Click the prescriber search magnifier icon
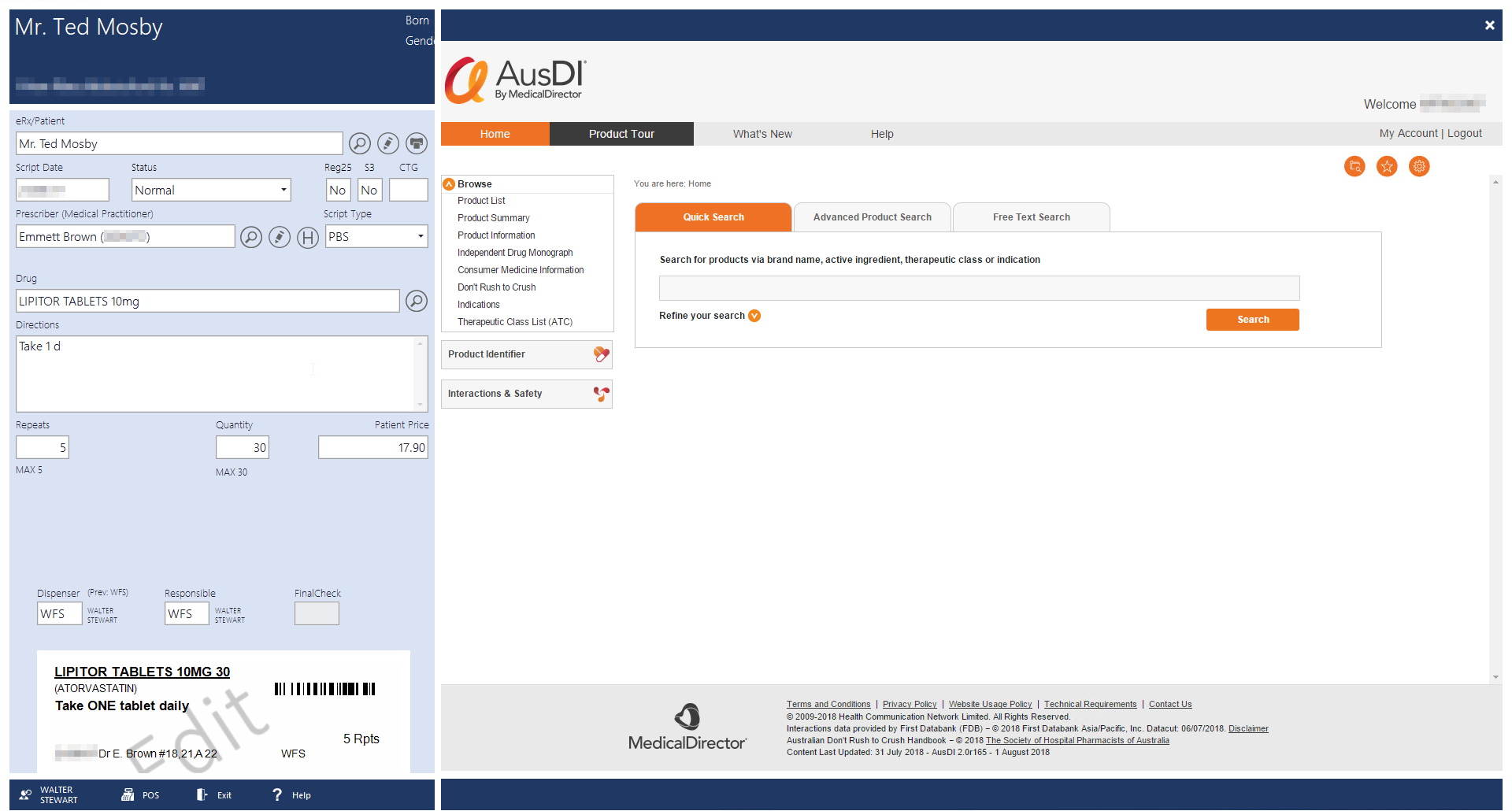The width and height of the screenshot is (1512, 811). tap(250, 237)
